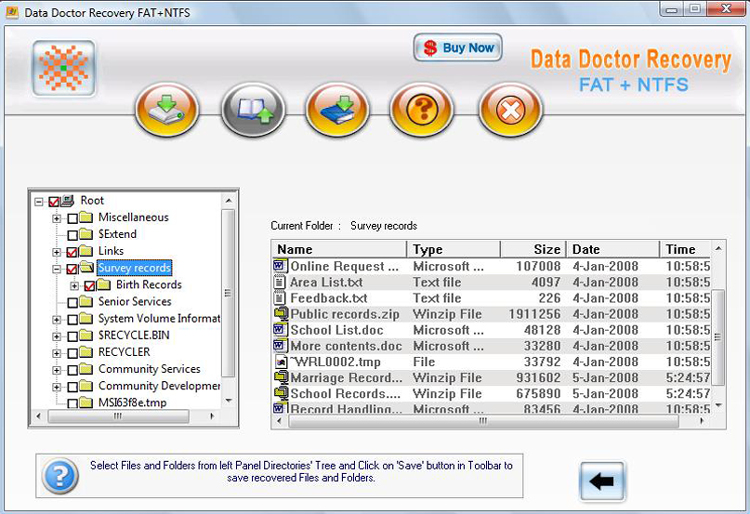Sort files by the Time column header

coord(685,249)
